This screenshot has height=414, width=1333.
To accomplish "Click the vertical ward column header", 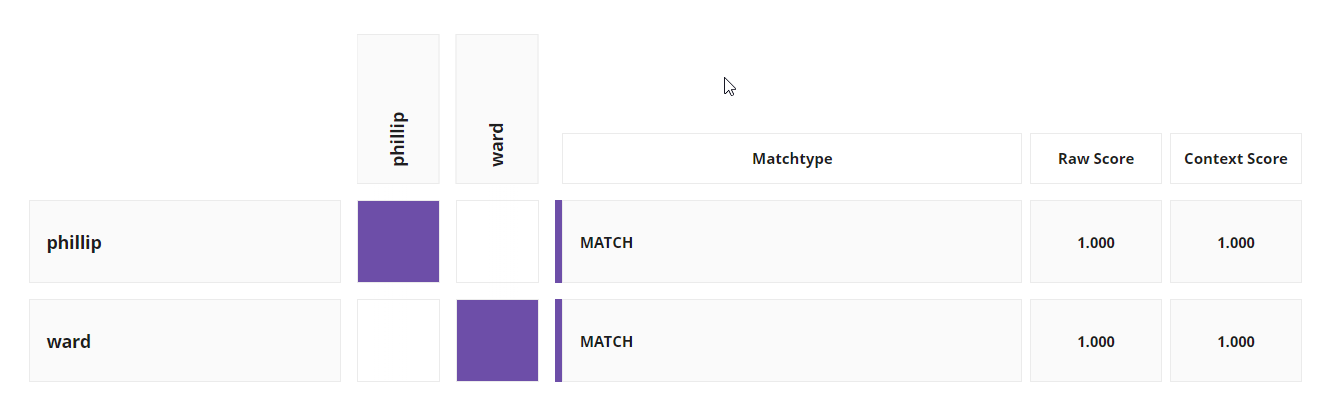I will tap(497, 109).
